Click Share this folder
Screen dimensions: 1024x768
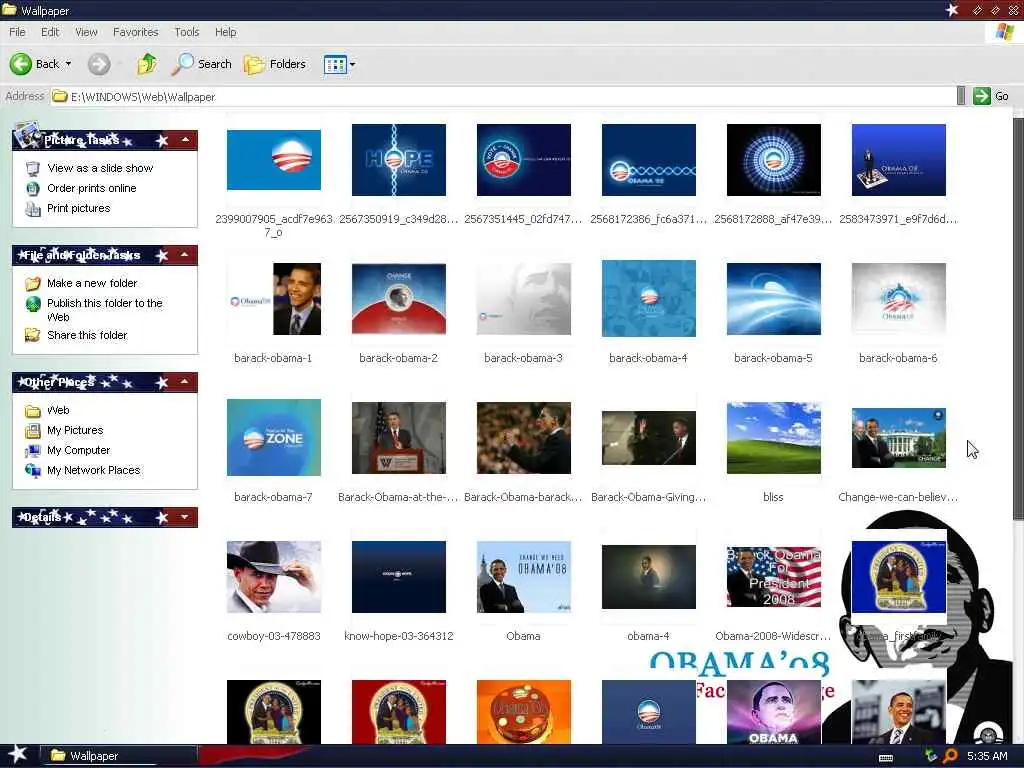coord(87,335)
